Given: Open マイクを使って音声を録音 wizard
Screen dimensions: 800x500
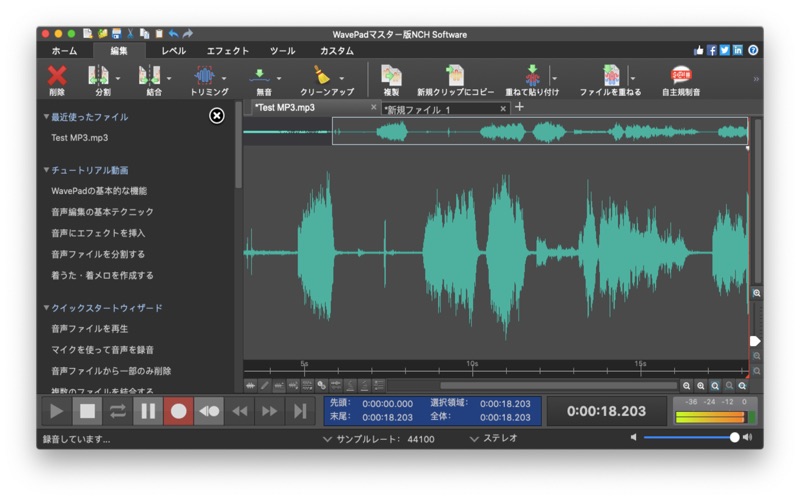Looking at the screenshot, I should coord(103,350).
